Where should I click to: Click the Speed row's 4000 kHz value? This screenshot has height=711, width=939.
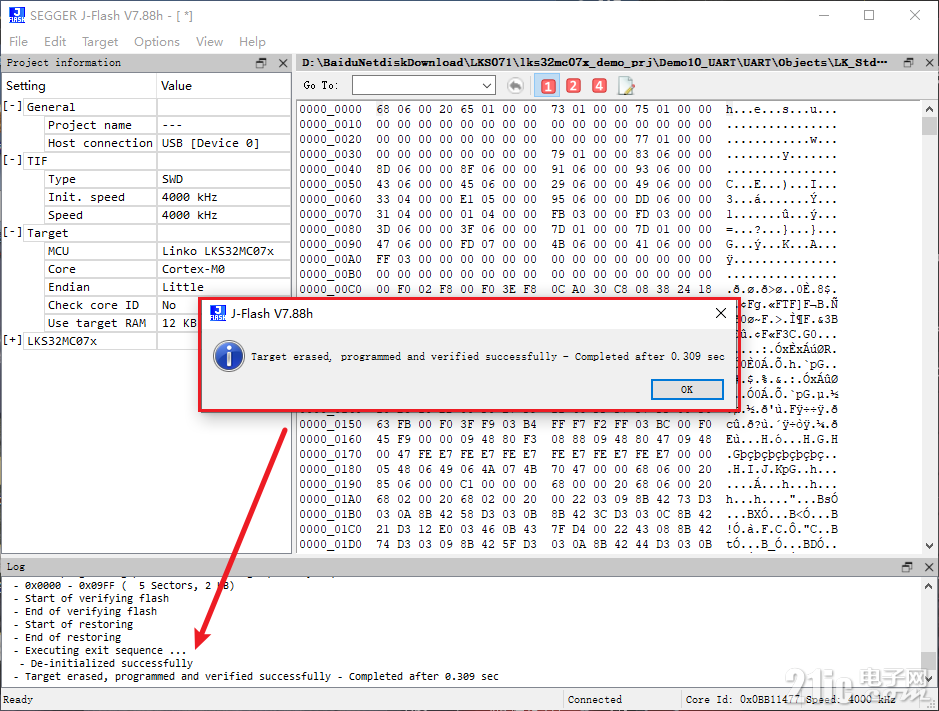coord(189,214)
